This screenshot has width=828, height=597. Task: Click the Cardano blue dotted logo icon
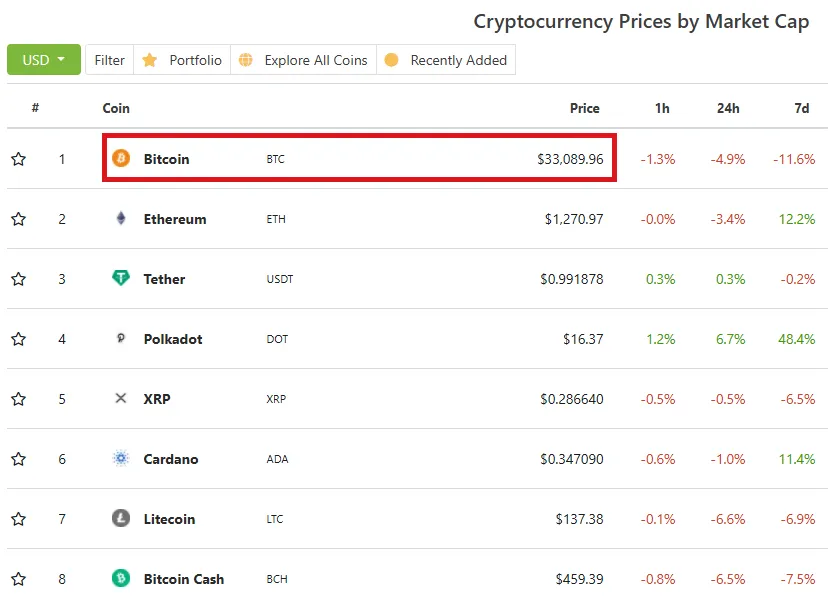coord(121,458)
